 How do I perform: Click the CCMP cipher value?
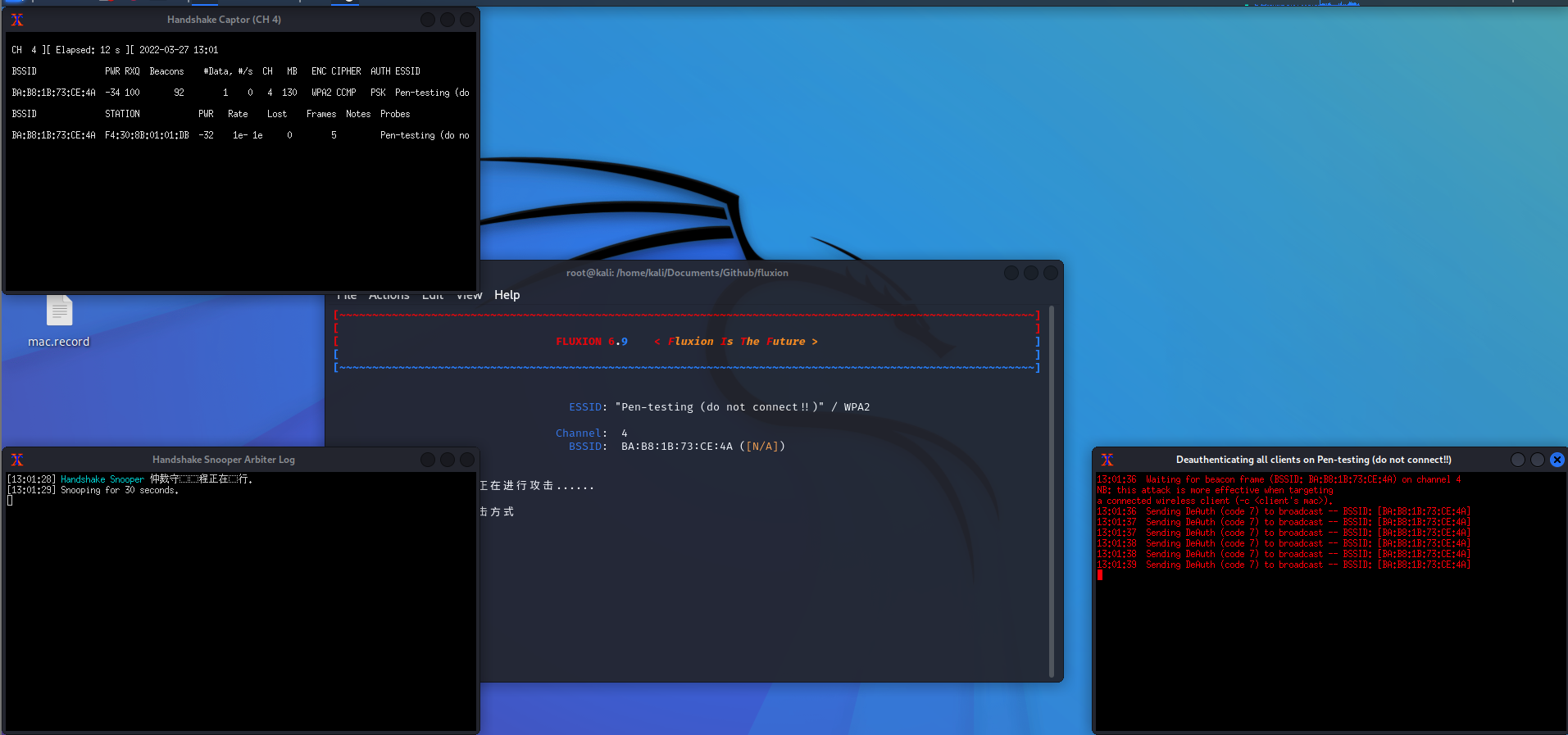[346, 93]
